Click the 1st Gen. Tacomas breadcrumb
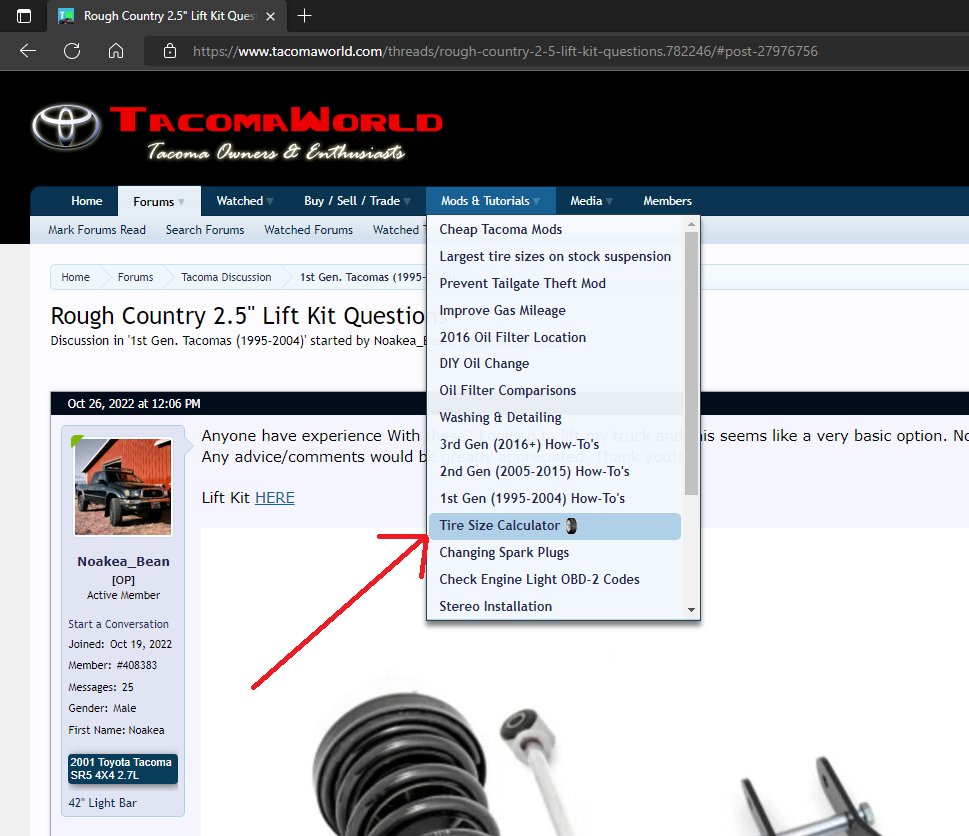The width and height of the screenshot is (969, 836). [362, 277]
